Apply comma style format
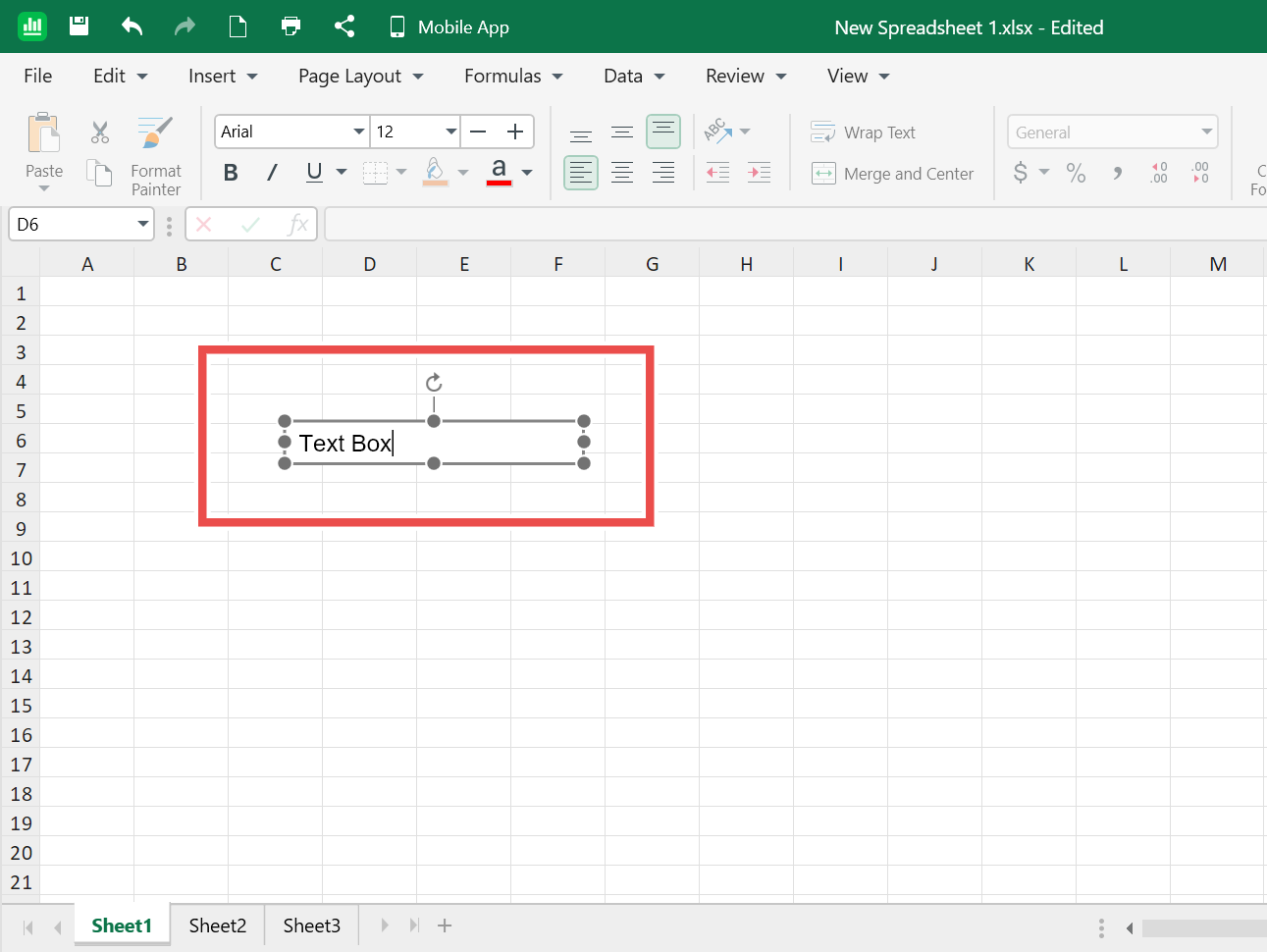This screenshot has width=1267, height=952. [1118, 173]
